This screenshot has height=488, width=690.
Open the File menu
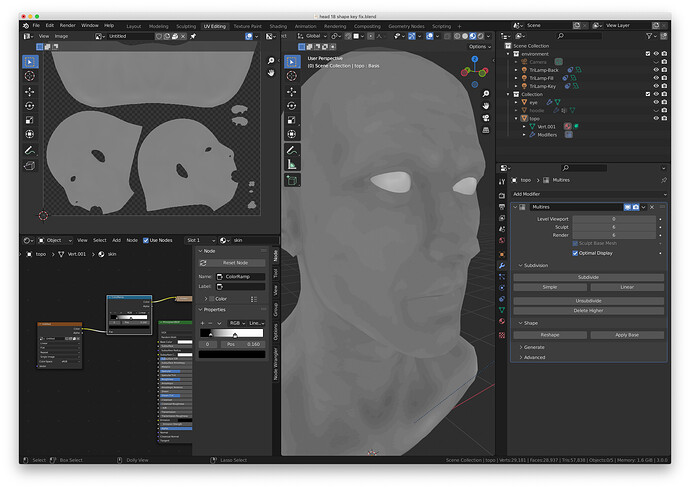tap(36, 26)
